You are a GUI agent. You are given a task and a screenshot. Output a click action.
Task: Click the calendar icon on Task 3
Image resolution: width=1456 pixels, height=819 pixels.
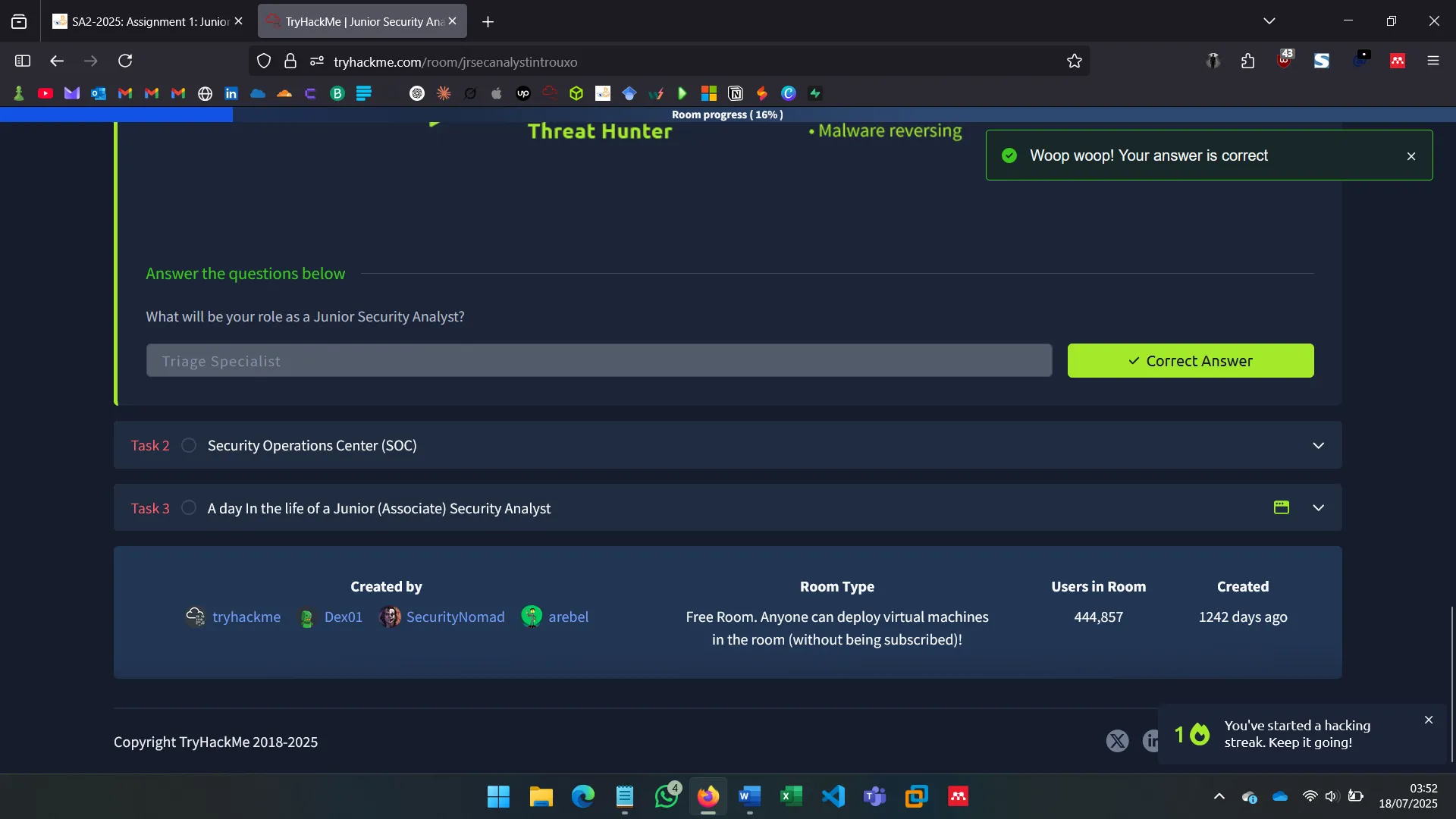coord(1282,507)
